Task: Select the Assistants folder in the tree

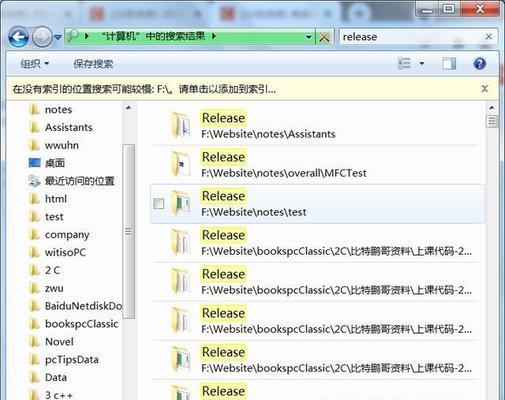Action: (x=69, y=127)
